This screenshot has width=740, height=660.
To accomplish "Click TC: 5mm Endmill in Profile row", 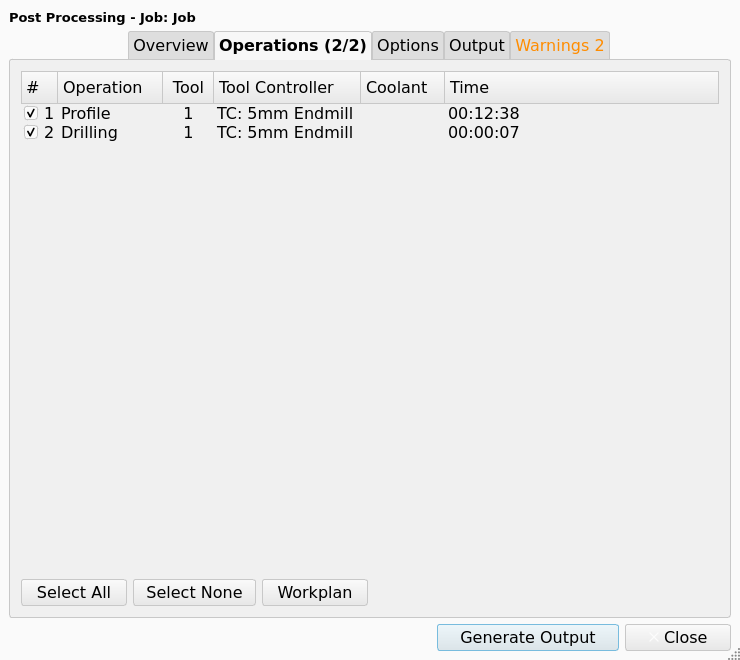I will 285,113.
